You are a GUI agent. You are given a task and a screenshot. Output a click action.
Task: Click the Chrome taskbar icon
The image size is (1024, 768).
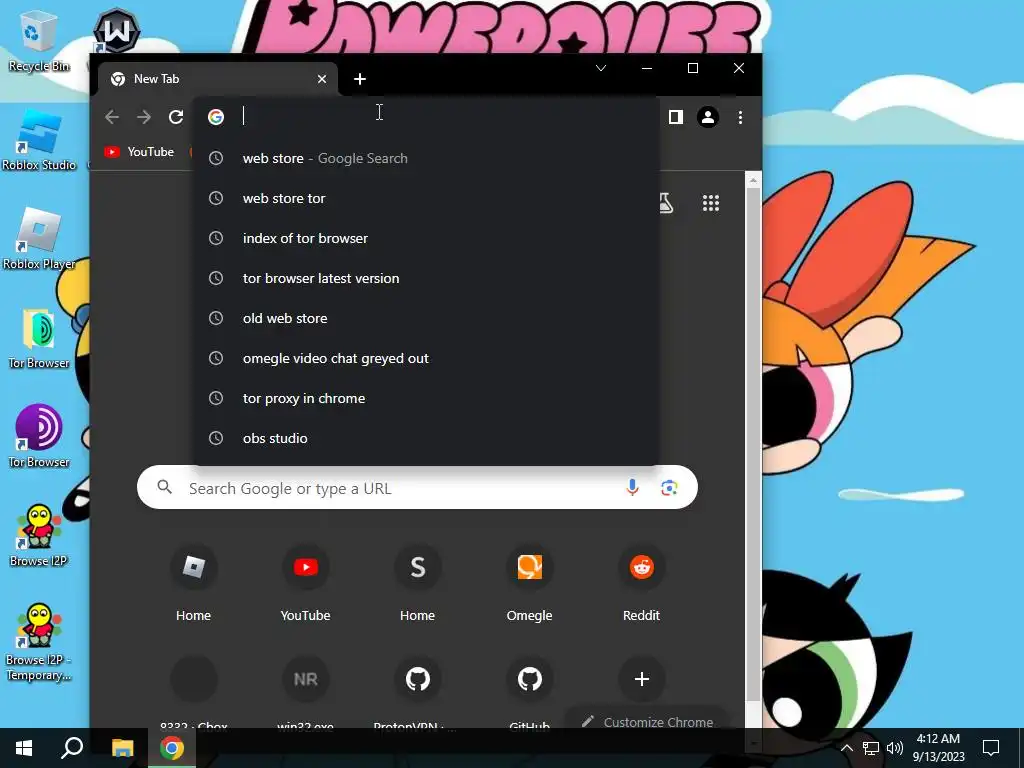172,748
